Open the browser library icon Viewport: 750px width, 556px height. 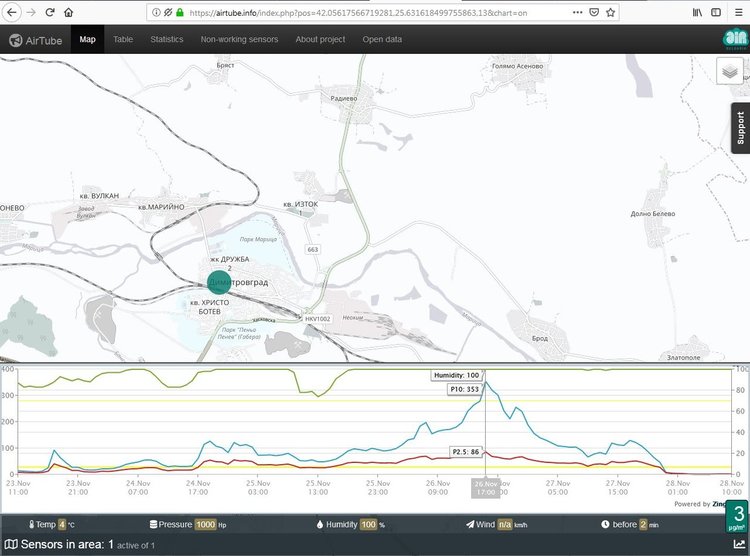click(697, 12)
